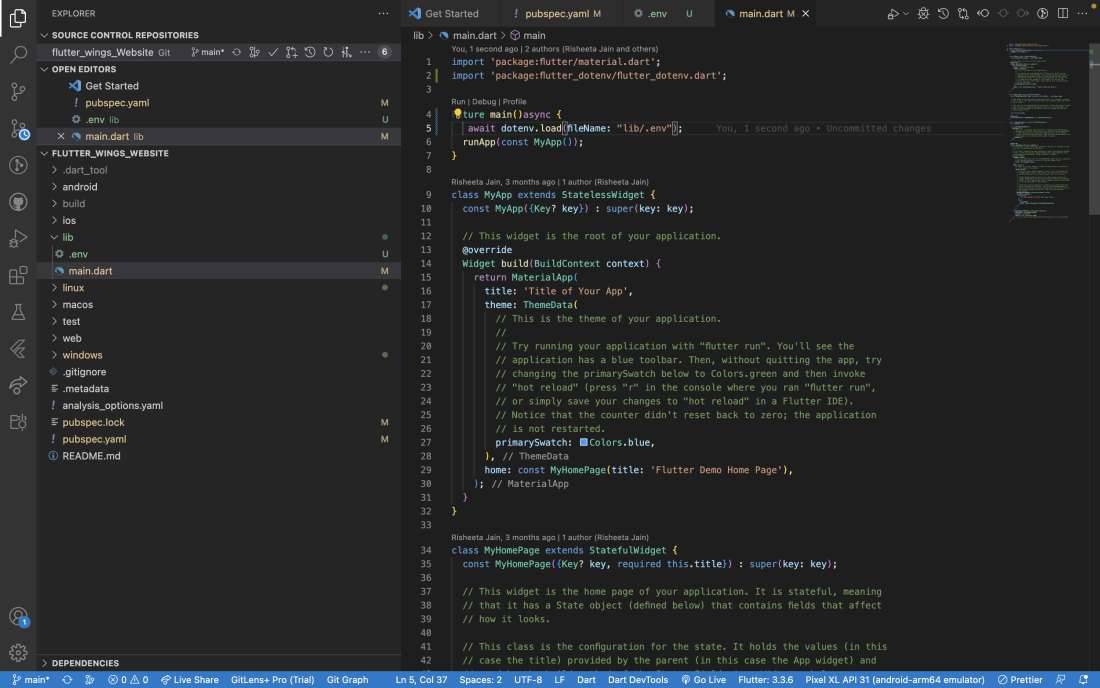Click the blue Colors.blue color swatch
Screen dimensions: 1100x688
click(x=584, y=442)
